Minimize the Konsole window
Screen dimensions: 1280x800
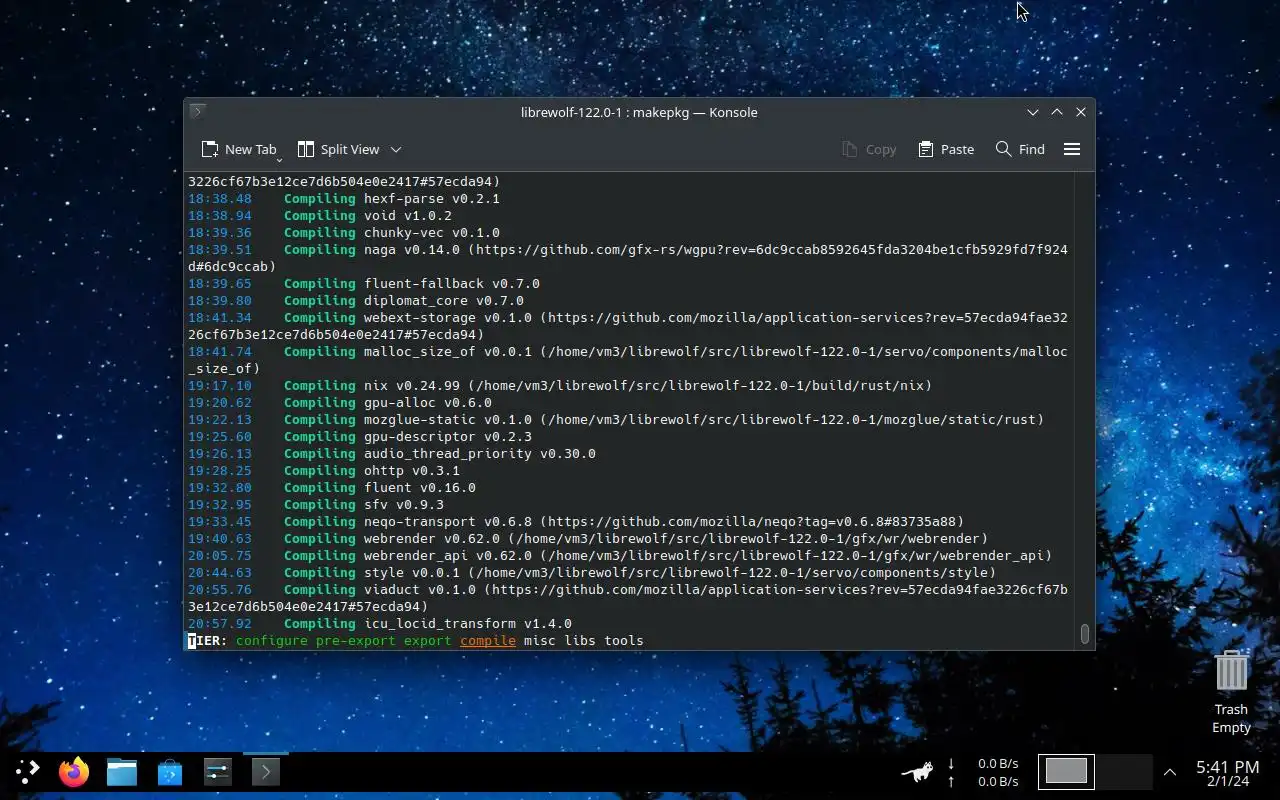coord(1033,112)
